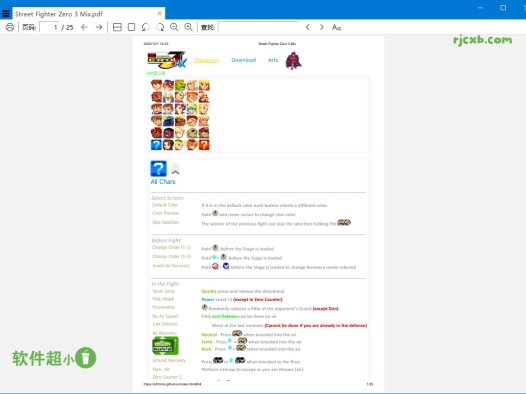Click the Zero 3 Mix logo image
This screenshot has width=526, height=394.
coord(167,60)
